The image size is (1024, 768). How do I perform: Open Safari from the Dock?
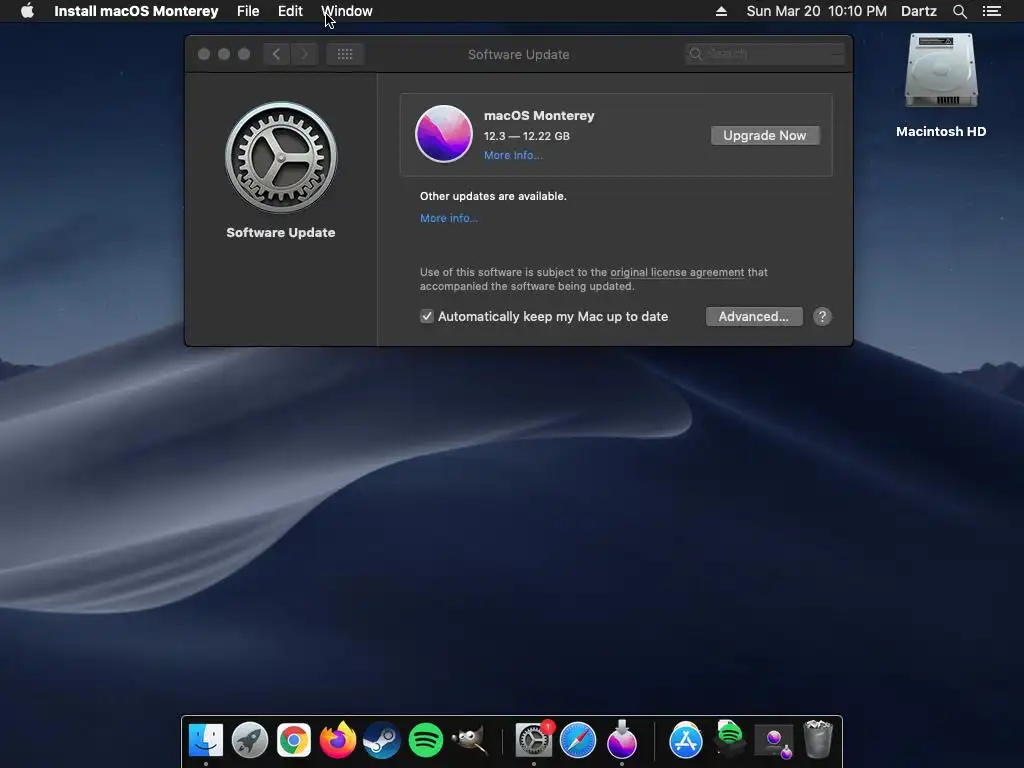[578, 740]
